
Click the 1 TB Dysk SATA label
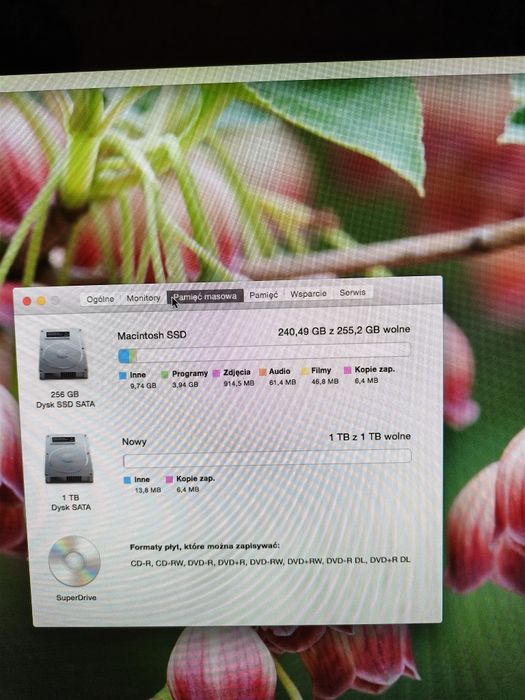71,503
